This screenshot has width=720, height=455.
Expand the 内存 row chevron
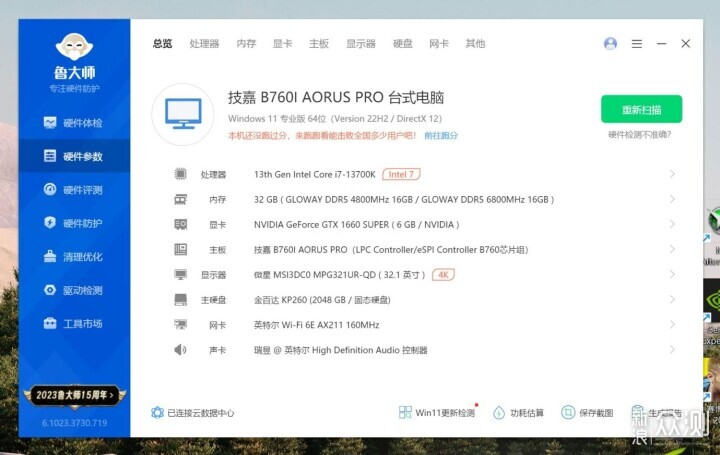[672, 199]
